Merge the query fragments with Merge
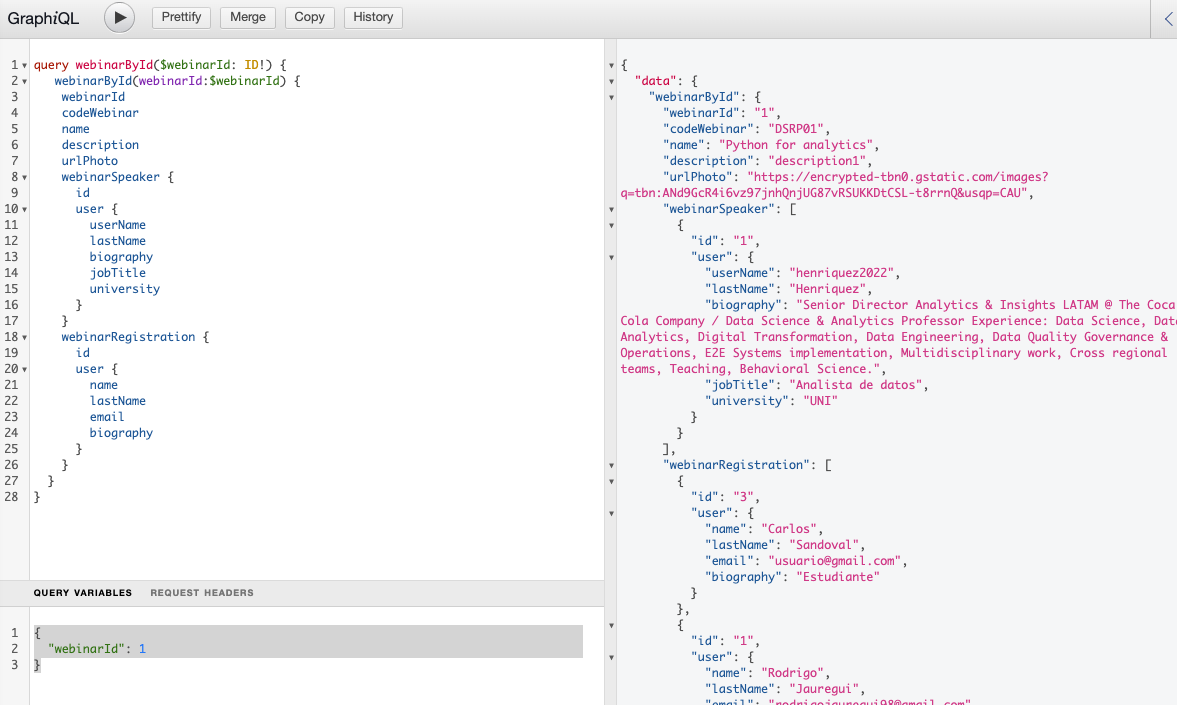The width and height of the screenshot is (1177, 705). point(247,17)
